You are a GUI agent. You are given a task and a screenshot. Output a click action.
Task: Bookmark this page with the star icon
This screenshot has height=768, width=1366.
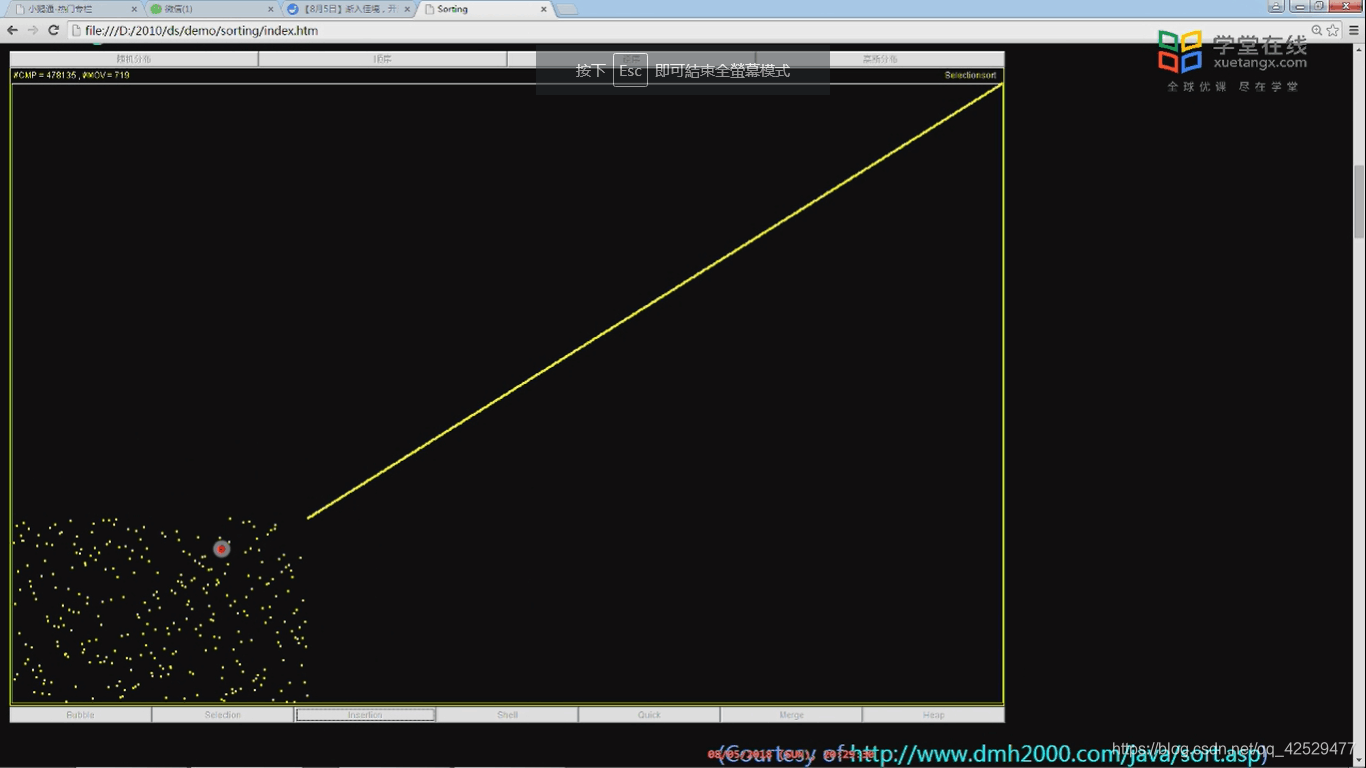(x=1333, y=31)
